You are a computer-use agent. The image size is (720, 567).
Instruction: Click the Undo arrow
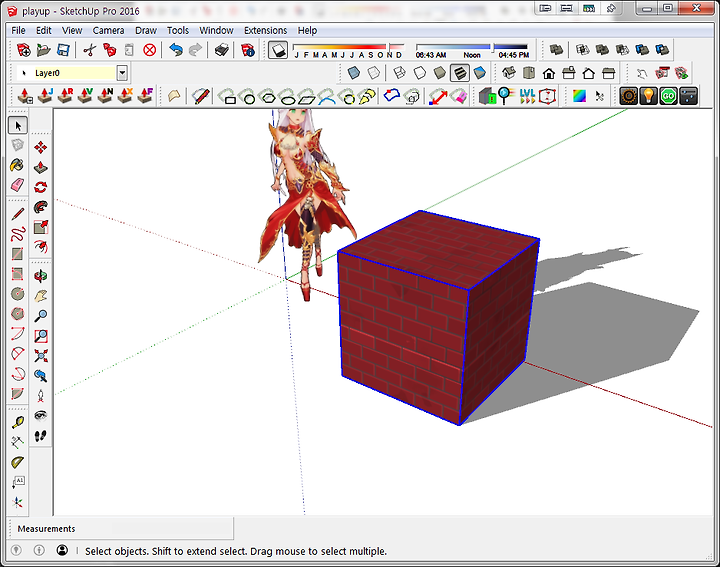176,50
